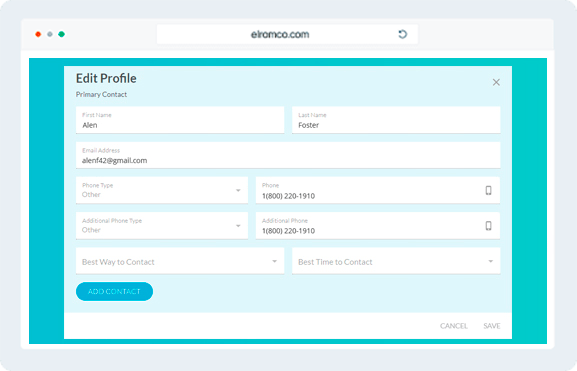Click the Phone number input field
The image size is (577, 371).
tap(378, 190)
